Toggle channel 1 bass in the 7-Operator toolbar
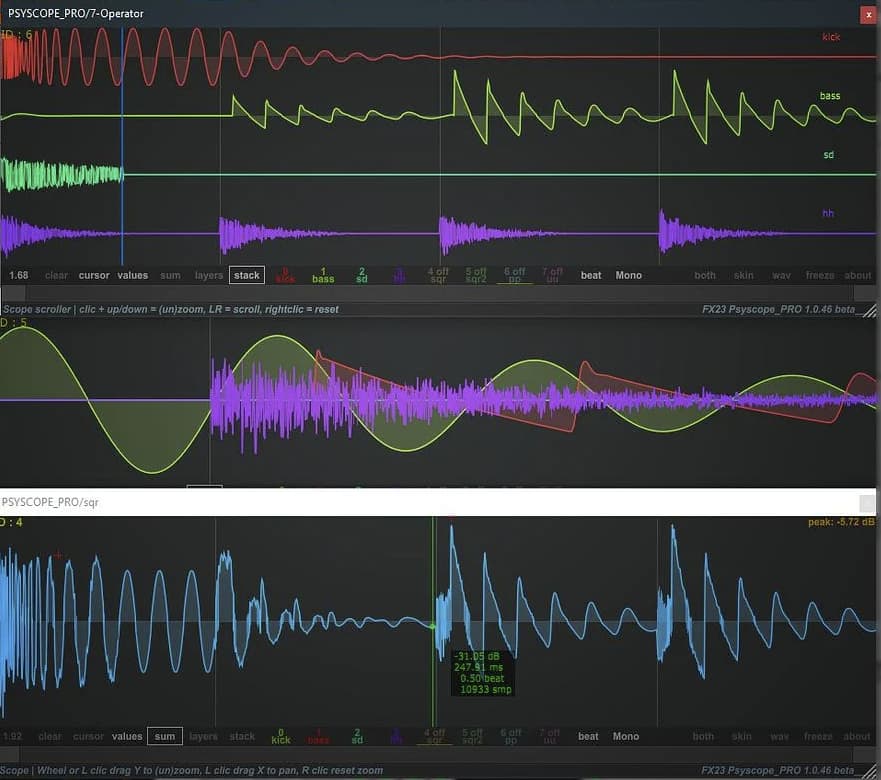Image resolution: width=881 pixels, height=780 pixels. (323, 275)
